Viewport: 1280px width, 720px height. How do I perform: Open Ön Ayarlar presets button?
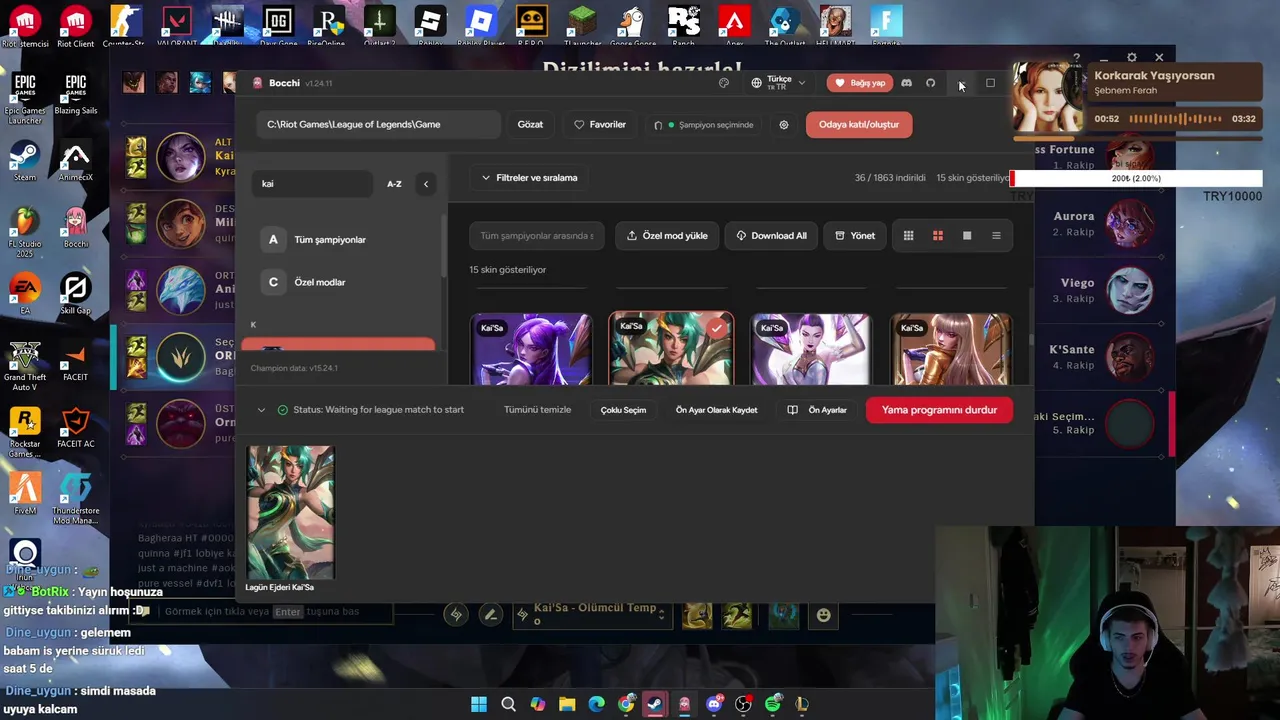tap(818, 410)
